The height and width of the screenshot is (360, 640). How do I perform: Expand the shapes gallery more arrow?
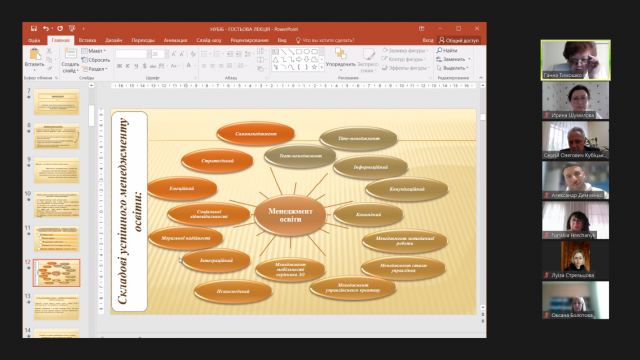tap(322, 67)
